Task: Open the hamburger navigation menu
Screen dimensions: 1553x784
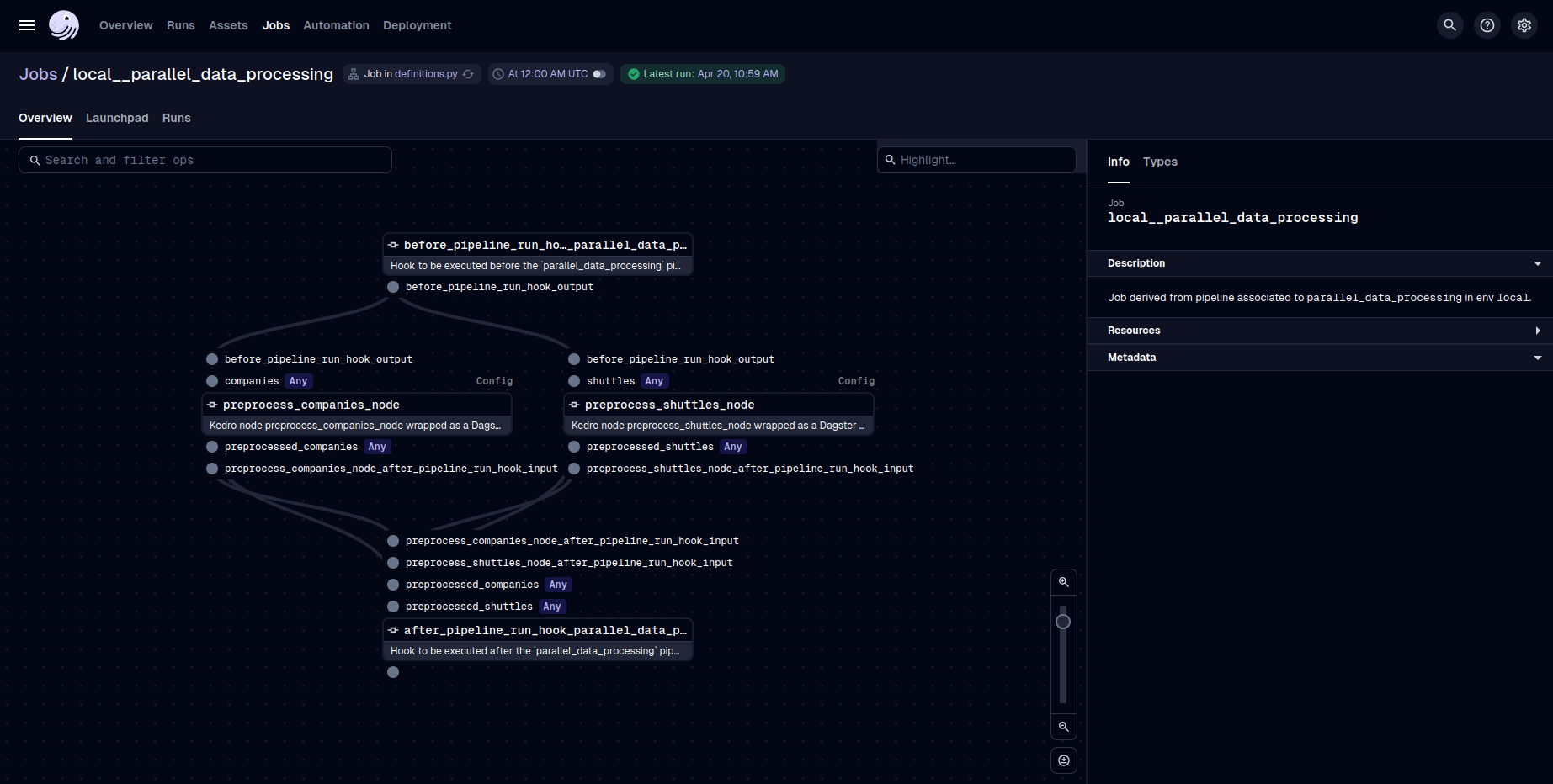Action: pyautogui.click(x=27, y=25)
